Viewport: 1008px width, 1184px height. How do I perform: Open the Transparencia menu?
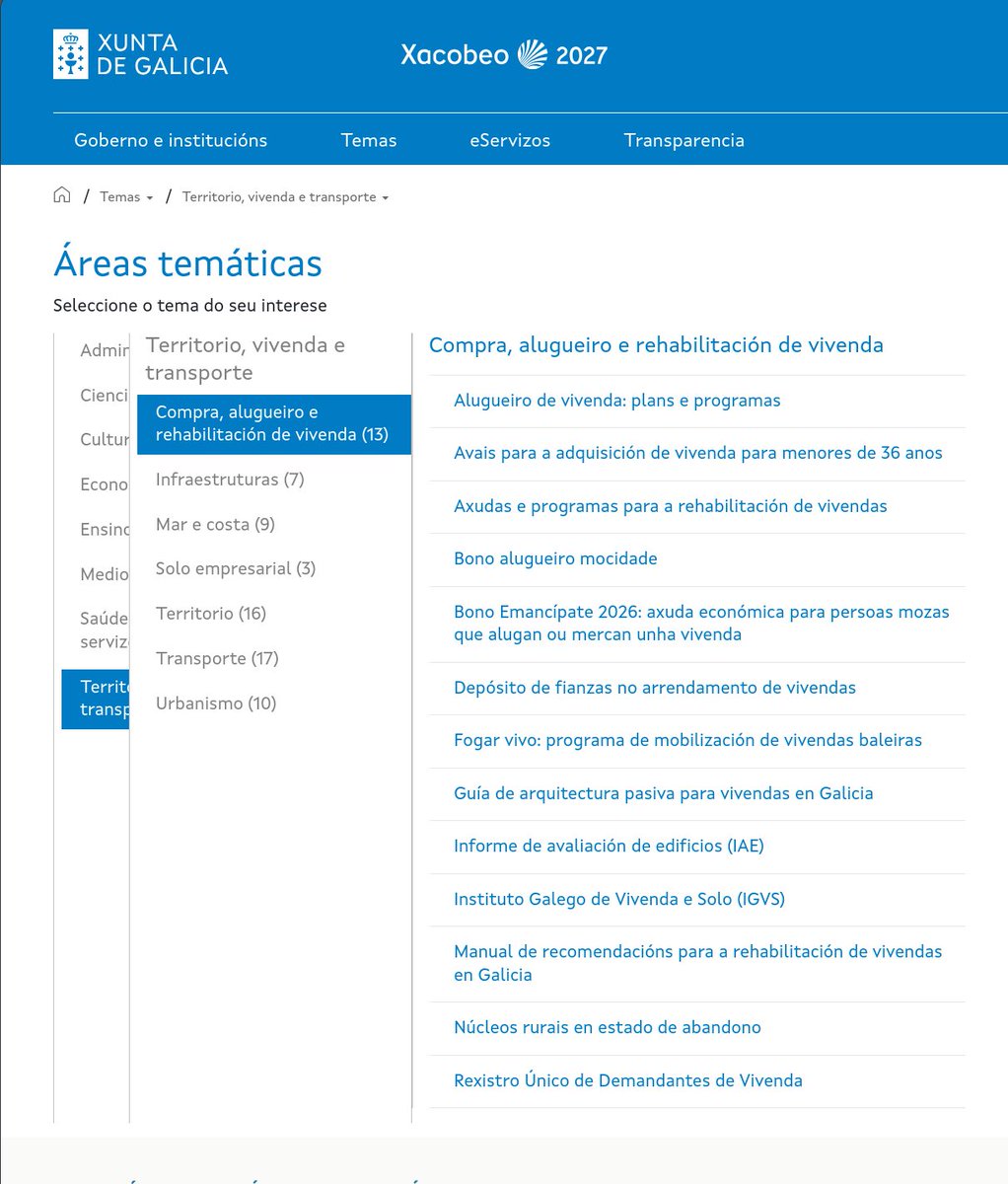(x=684, y=140)
